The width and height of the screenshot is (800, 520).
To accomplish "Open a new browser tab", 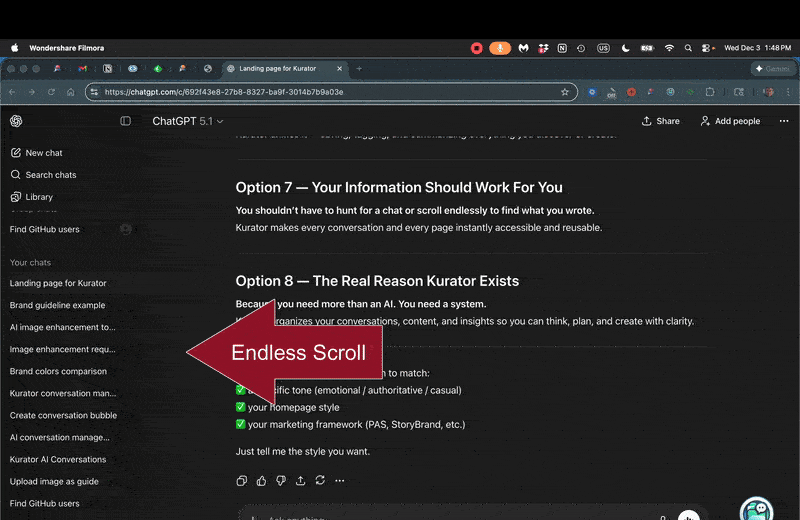I will (x=359, y=68).
